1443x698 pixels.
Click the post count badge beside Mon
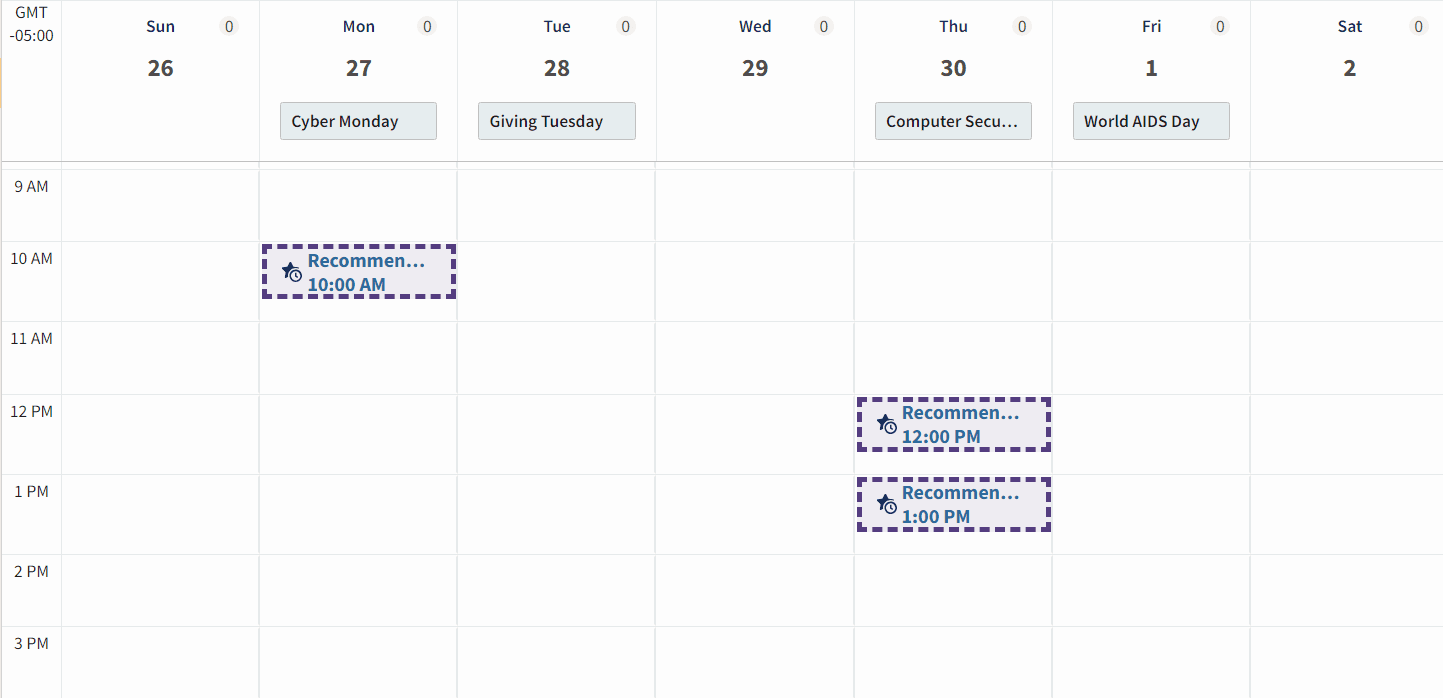point(427,26)
